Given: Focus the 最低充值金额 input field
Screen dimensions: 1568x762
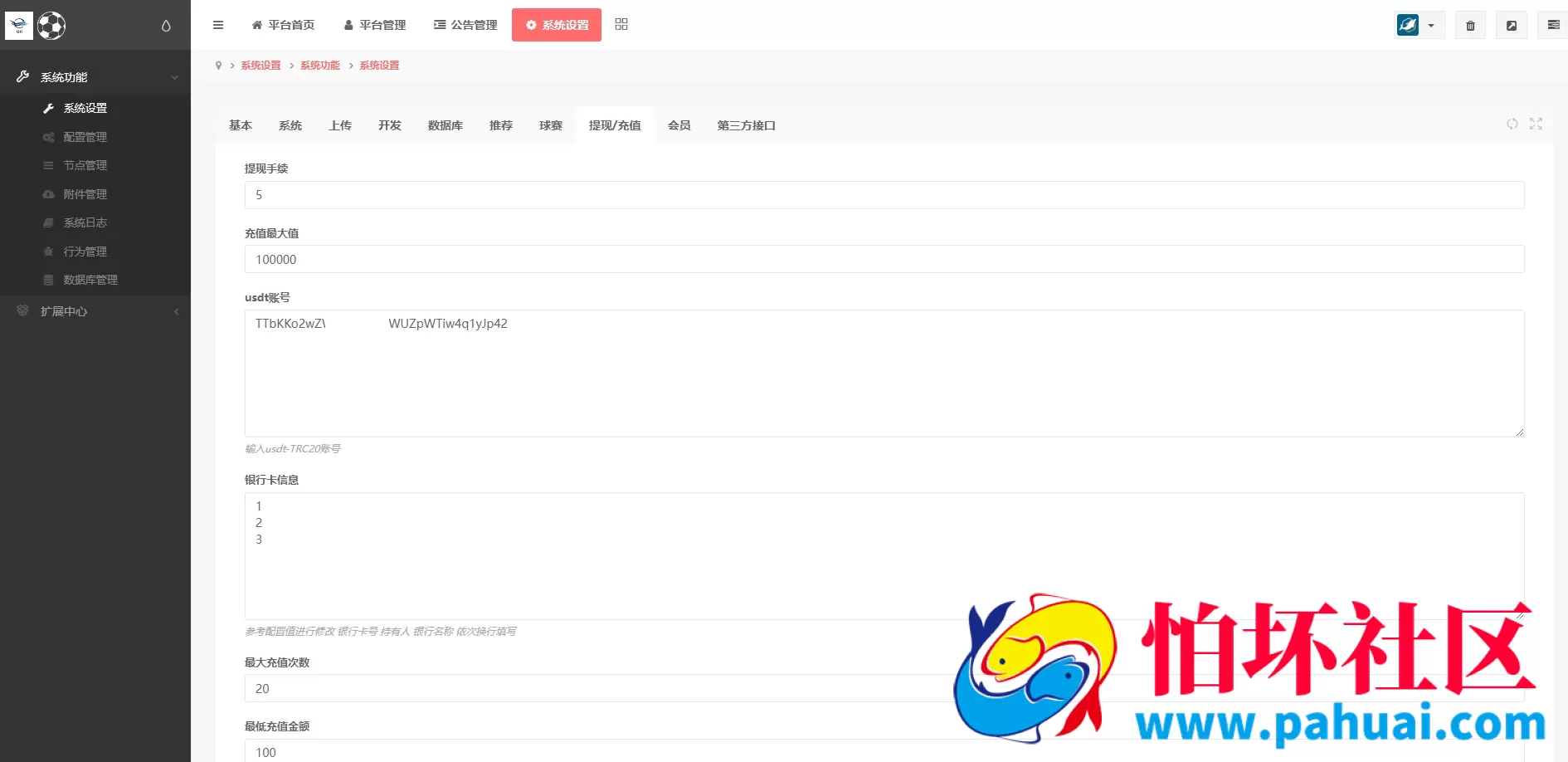Looking at the screenshot, I should (x=884, y=751).
